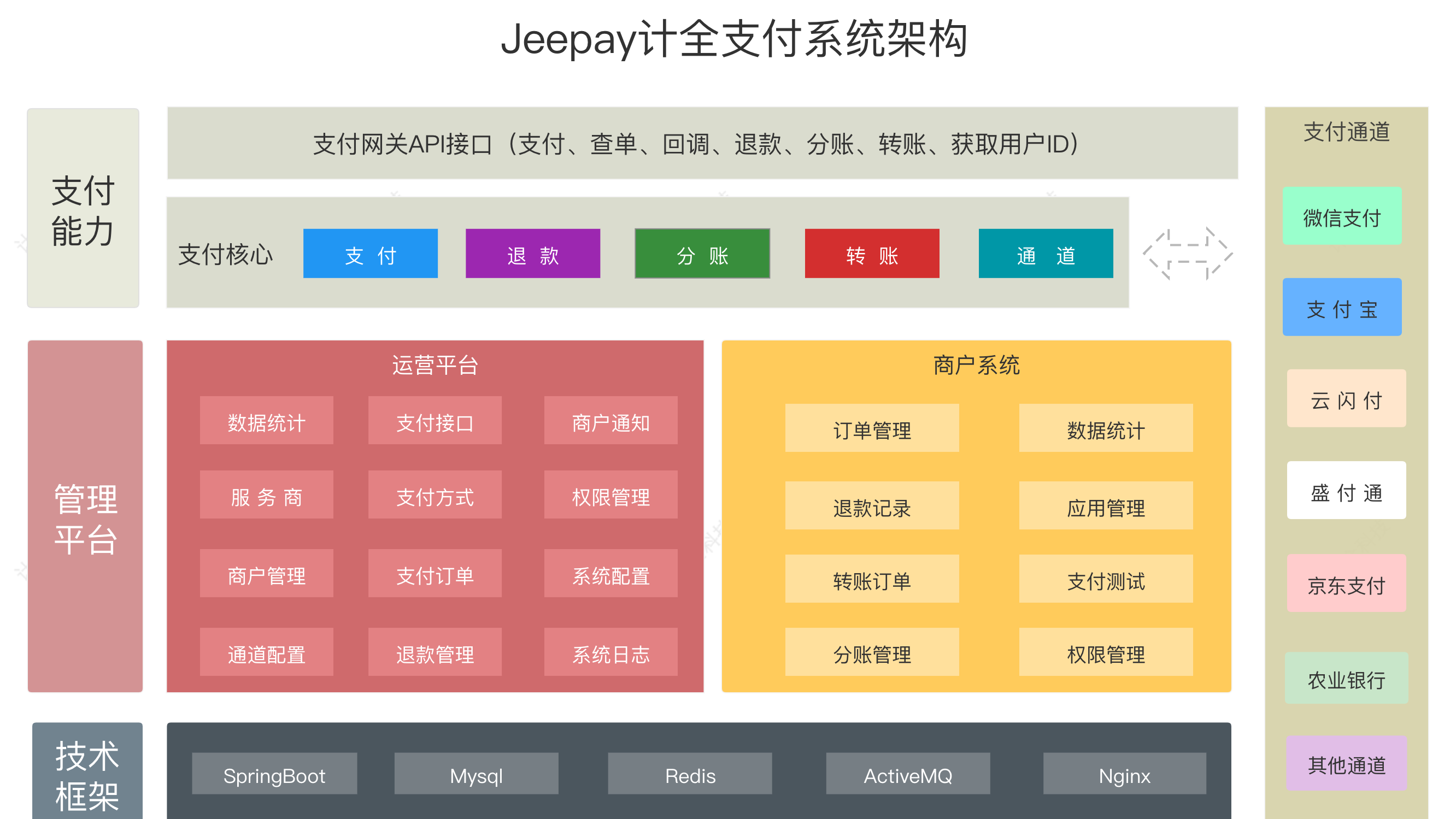Open the 商户管理 box
This screenshot has height=819, width=1456.
click(266, 573)
